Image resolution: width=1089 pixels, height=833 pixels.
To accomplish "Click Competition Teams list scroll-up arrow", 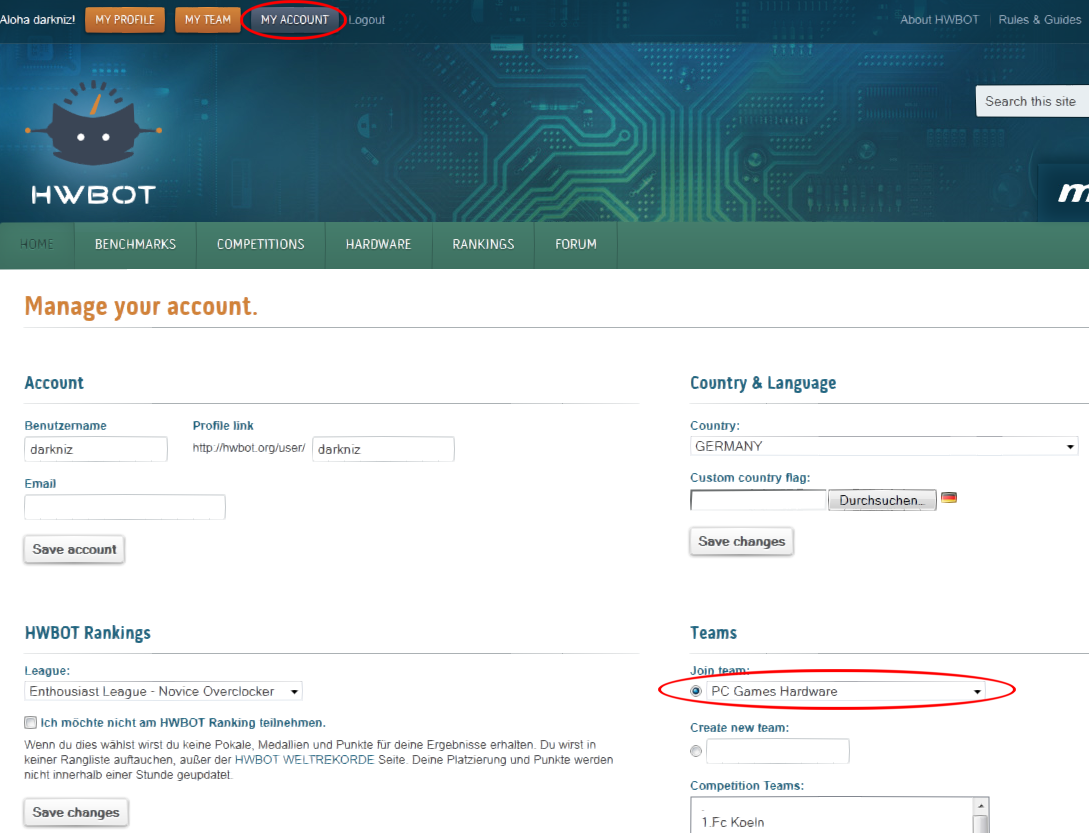I will (981, 806).
